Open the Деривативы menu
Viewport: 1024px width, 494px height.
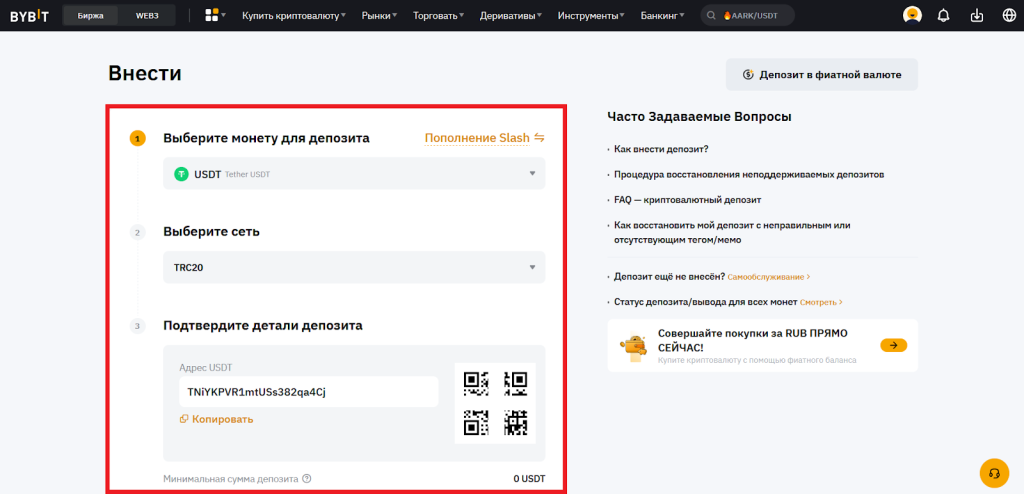(512, 15)
